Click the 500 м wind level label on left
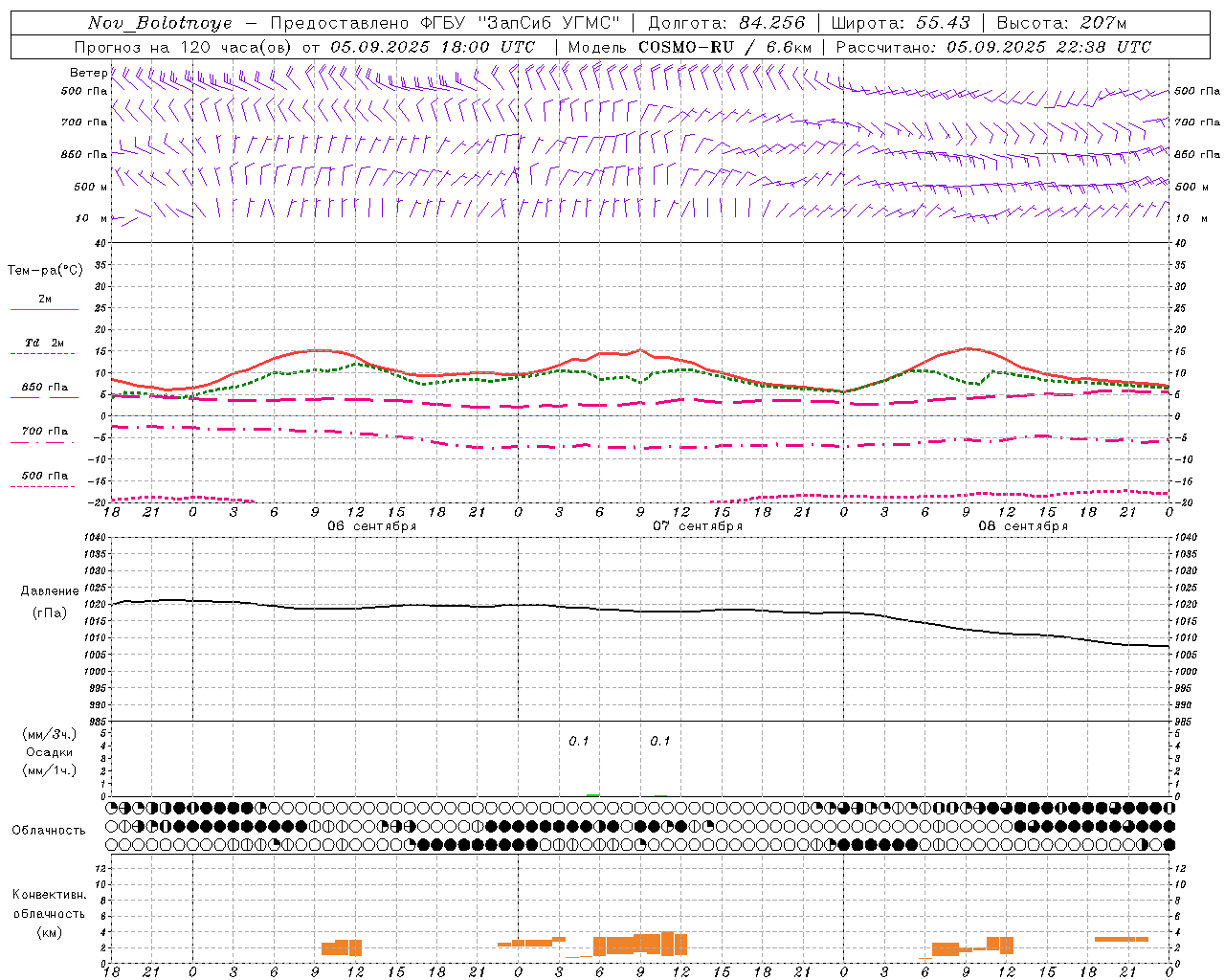Viewport: 1225px width, 980px height. tap(90, 187)
